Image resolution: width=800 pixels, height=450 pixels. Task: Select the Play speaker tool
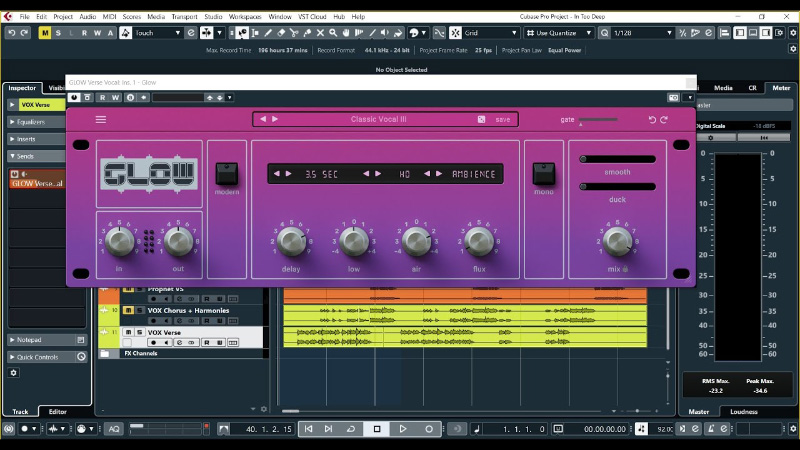coord(385,33)
